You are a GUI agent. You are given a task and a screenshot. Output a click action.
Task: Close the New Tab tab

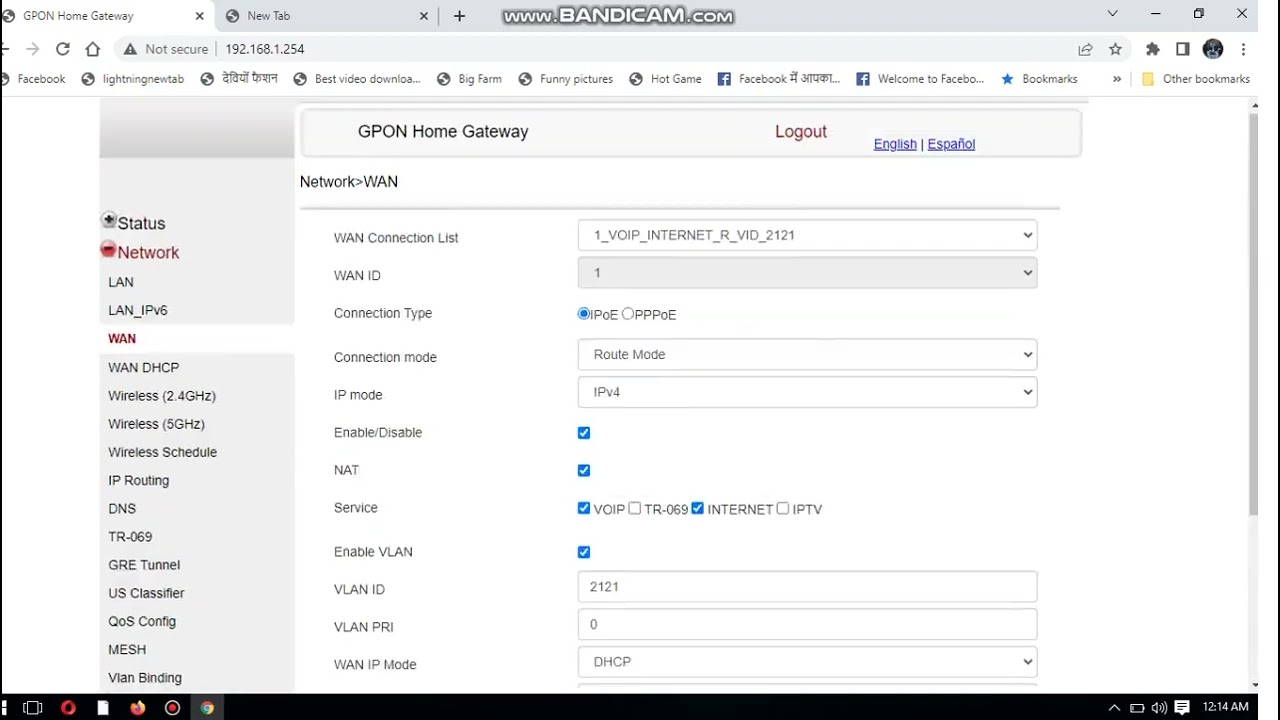(x=424, y=16)
